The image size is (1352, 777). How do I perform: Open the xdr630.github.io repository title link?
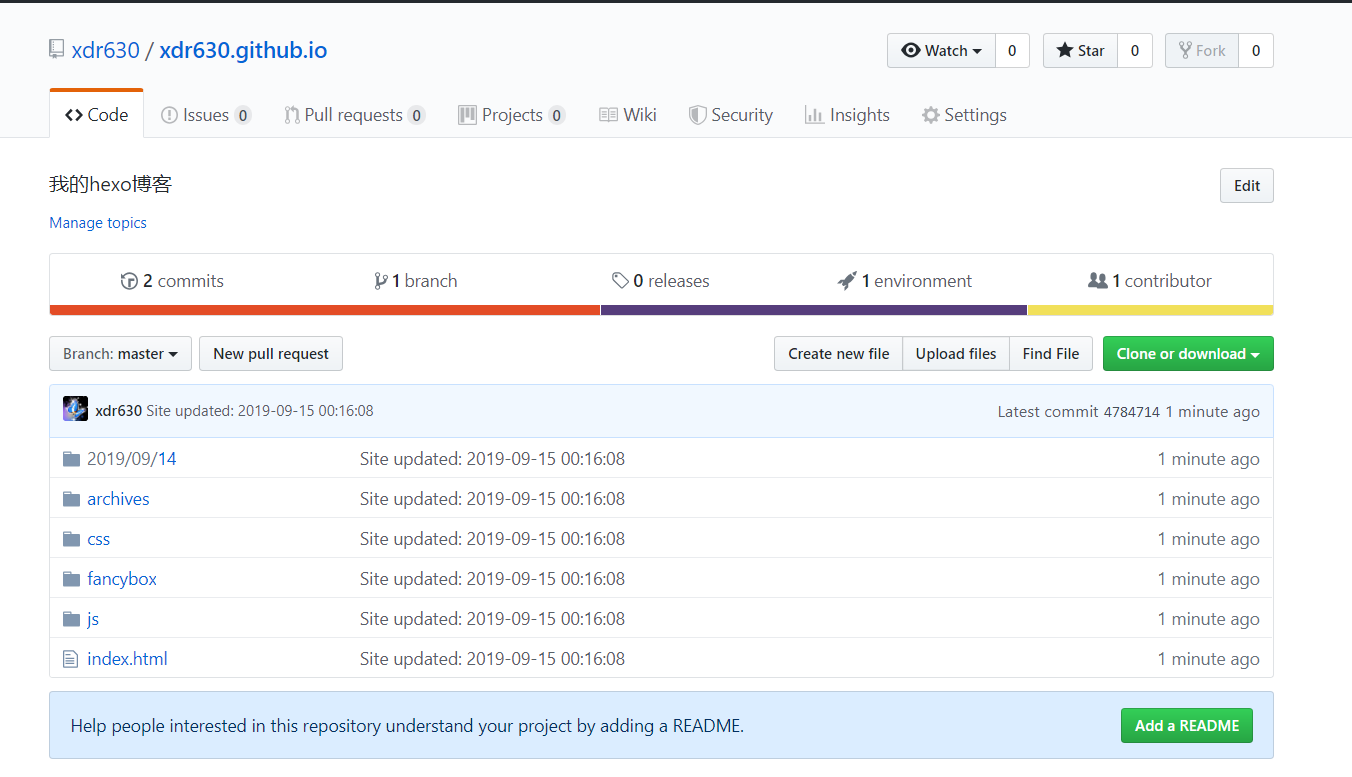[243, 50]
